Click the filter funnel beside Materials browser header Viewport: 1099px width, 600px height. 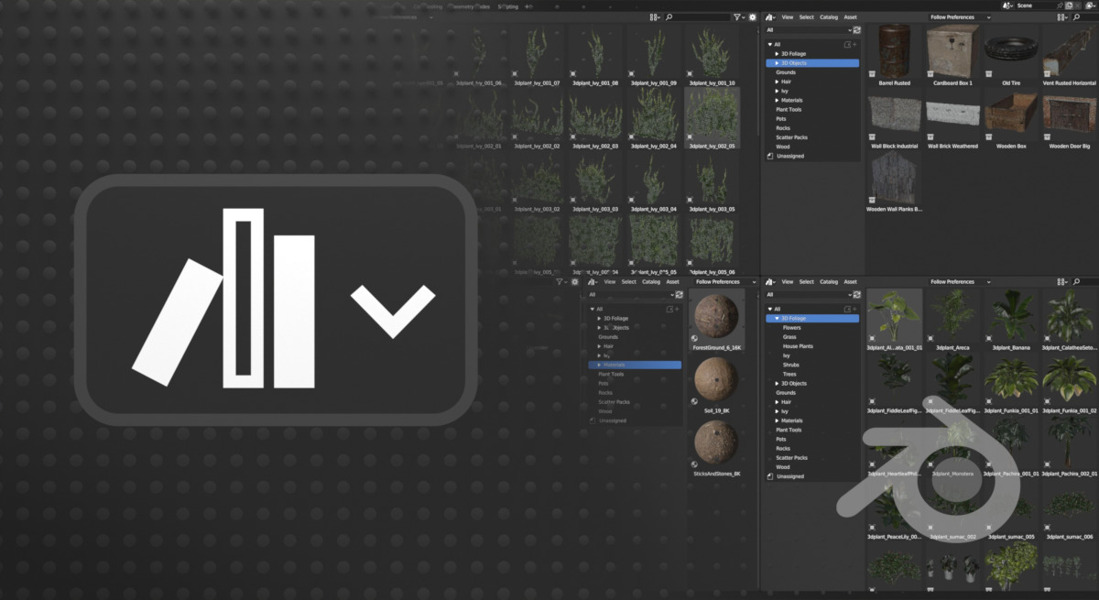click(560, 282)
